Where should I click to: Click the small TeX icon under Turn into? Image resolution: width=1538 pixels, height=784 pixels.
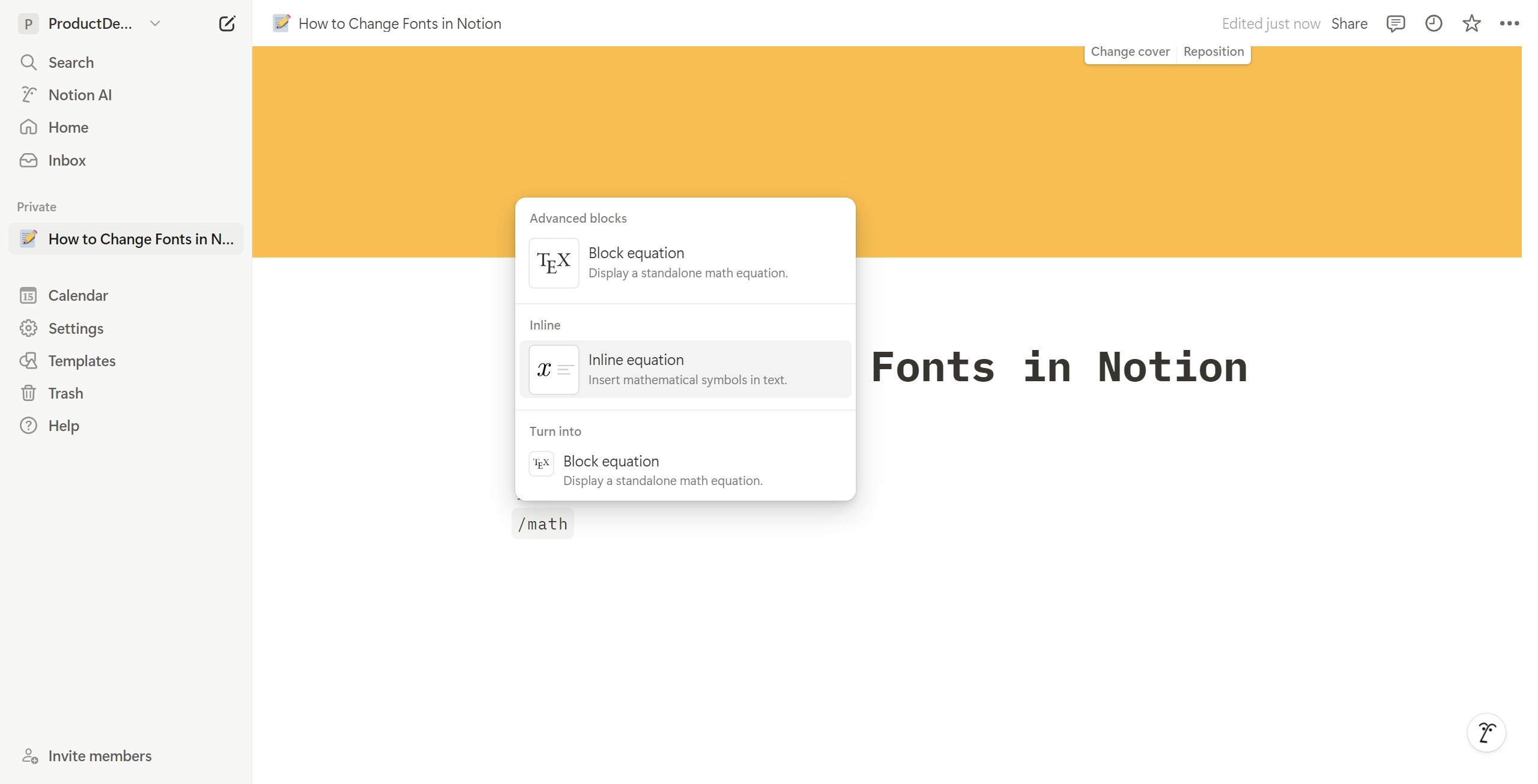coord(541,463)
